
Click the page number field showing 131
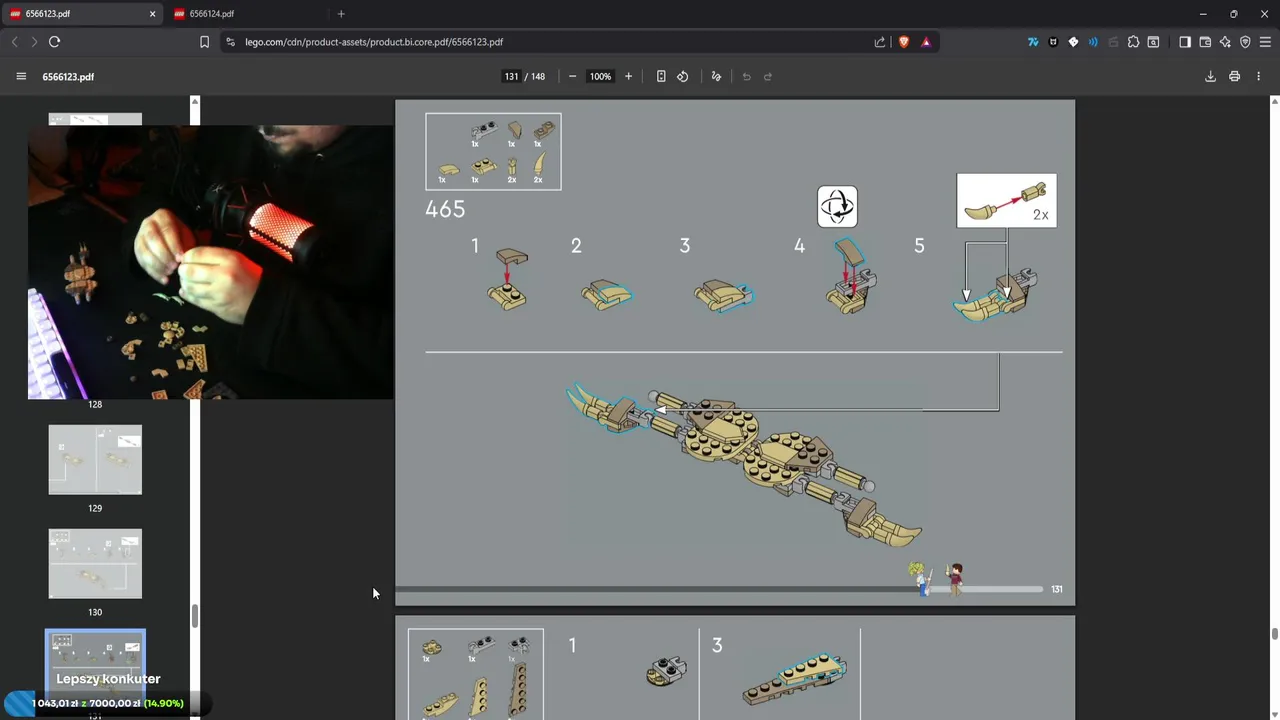point(512,76)
